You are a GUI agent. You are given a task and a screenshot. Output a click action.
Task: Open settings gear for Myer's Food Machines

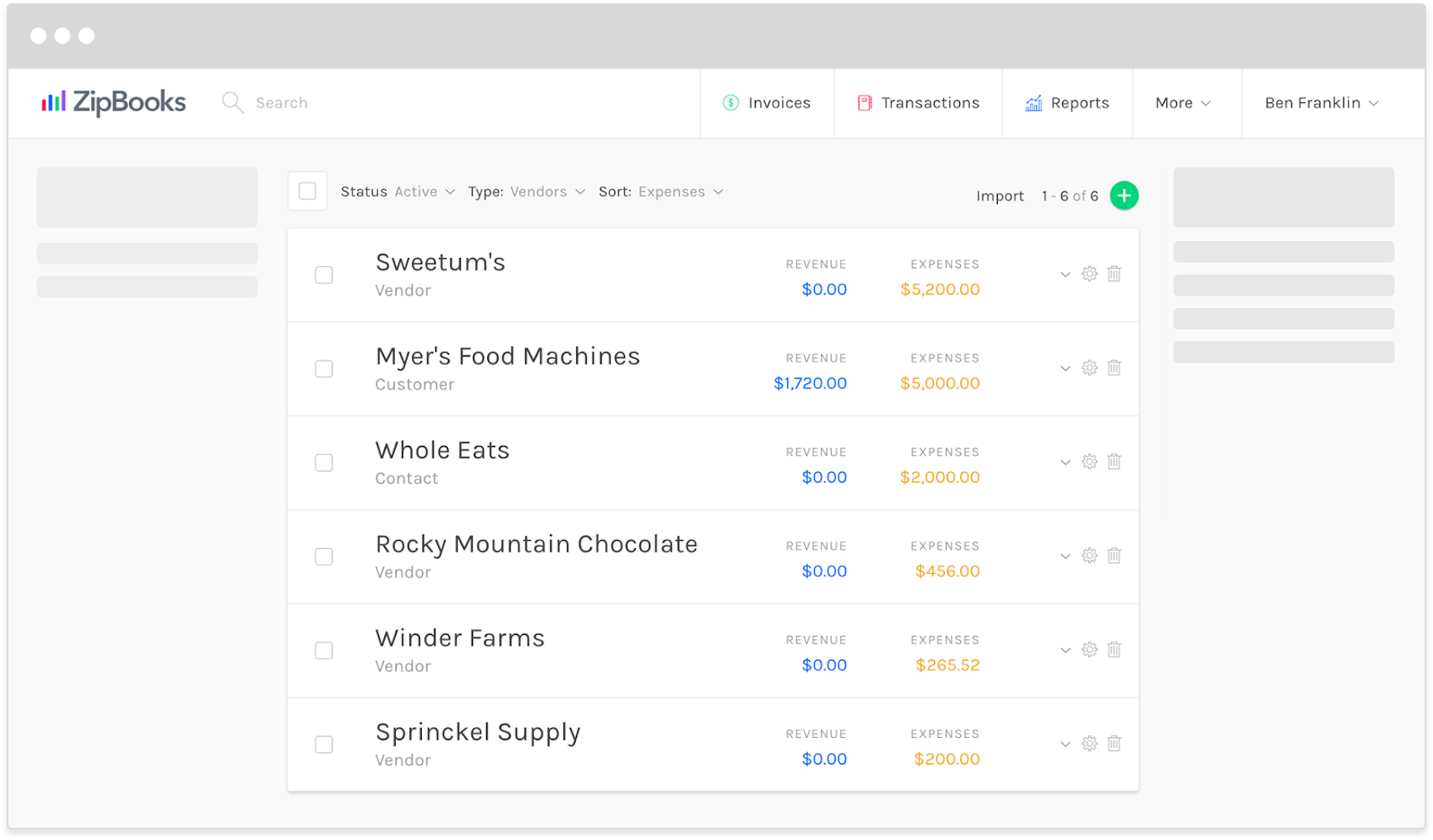(x=1089, y=368)
